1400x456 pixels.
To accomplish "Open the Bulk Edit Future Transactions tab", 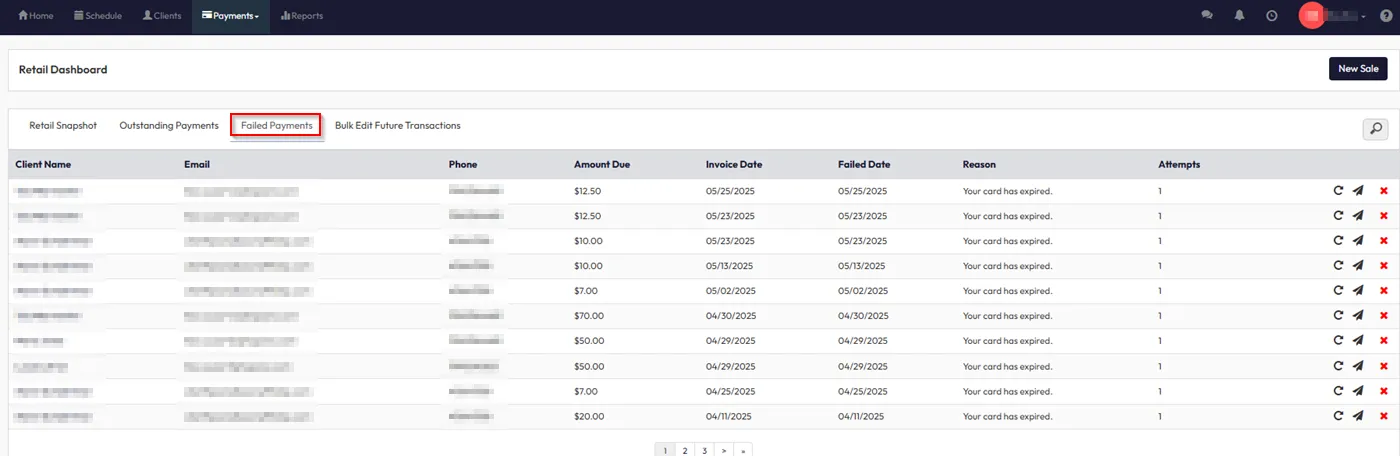I will pyautogui.click(x=397, y=126).
